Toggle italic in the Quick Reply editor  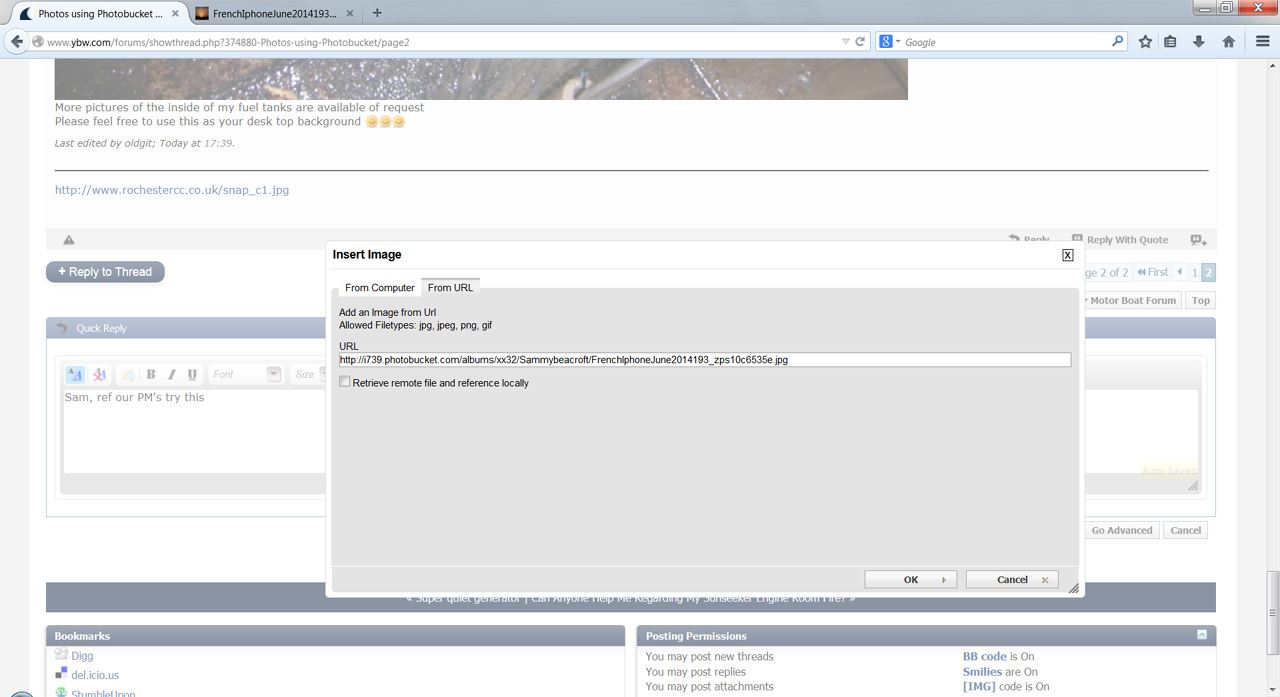click(172, 374)
